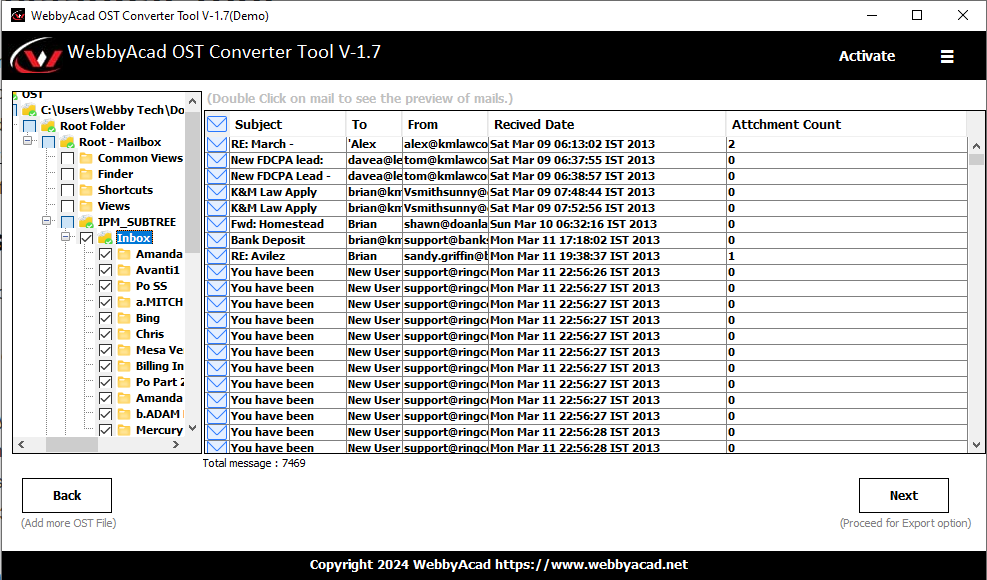Check the Finder folder checkbox

(68, 174)
